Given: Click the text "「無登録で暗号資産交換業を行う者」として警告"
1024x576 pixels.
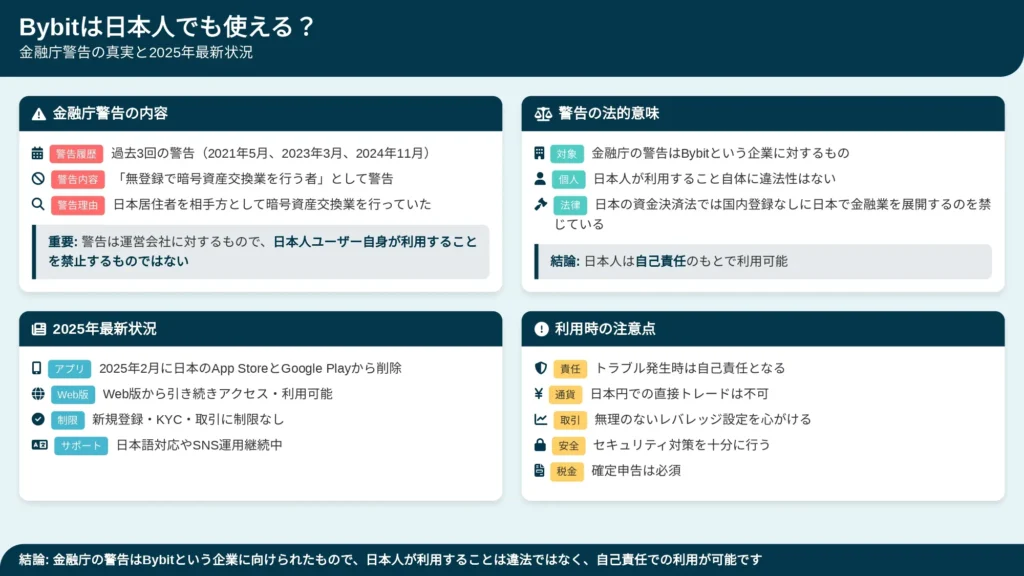Looking at the screenshot, I should (254, 179).
